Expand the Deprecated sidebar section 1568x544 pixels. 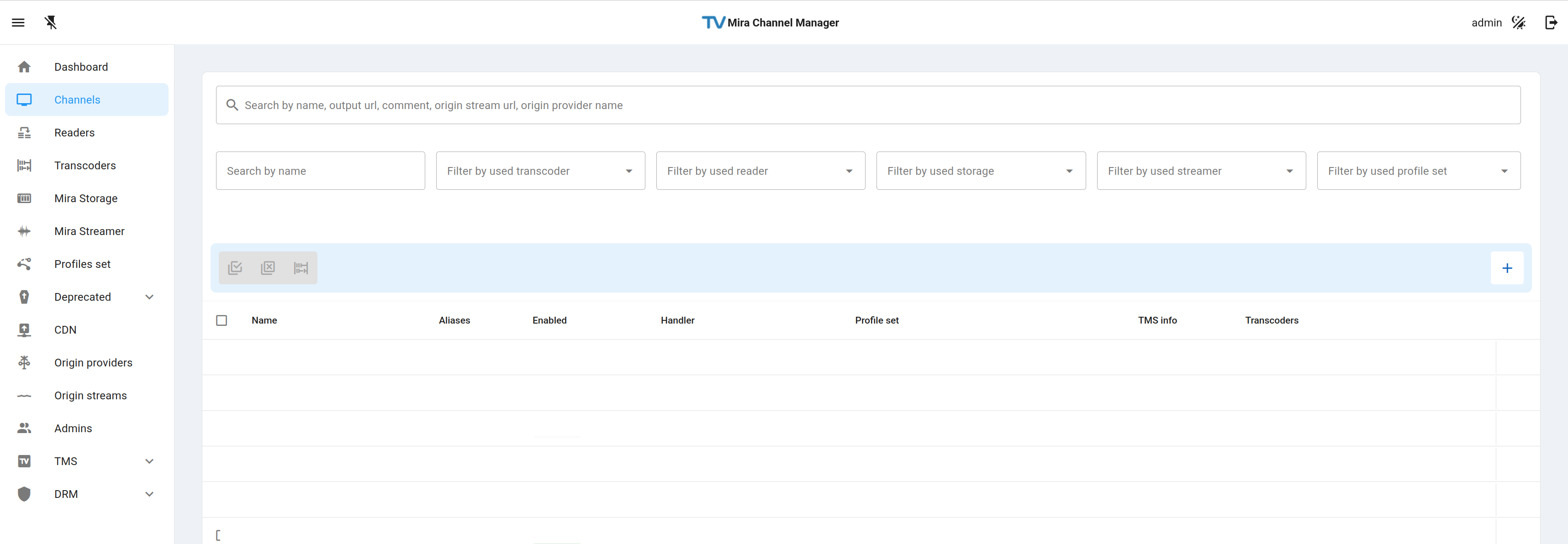[x=149, y=297]
